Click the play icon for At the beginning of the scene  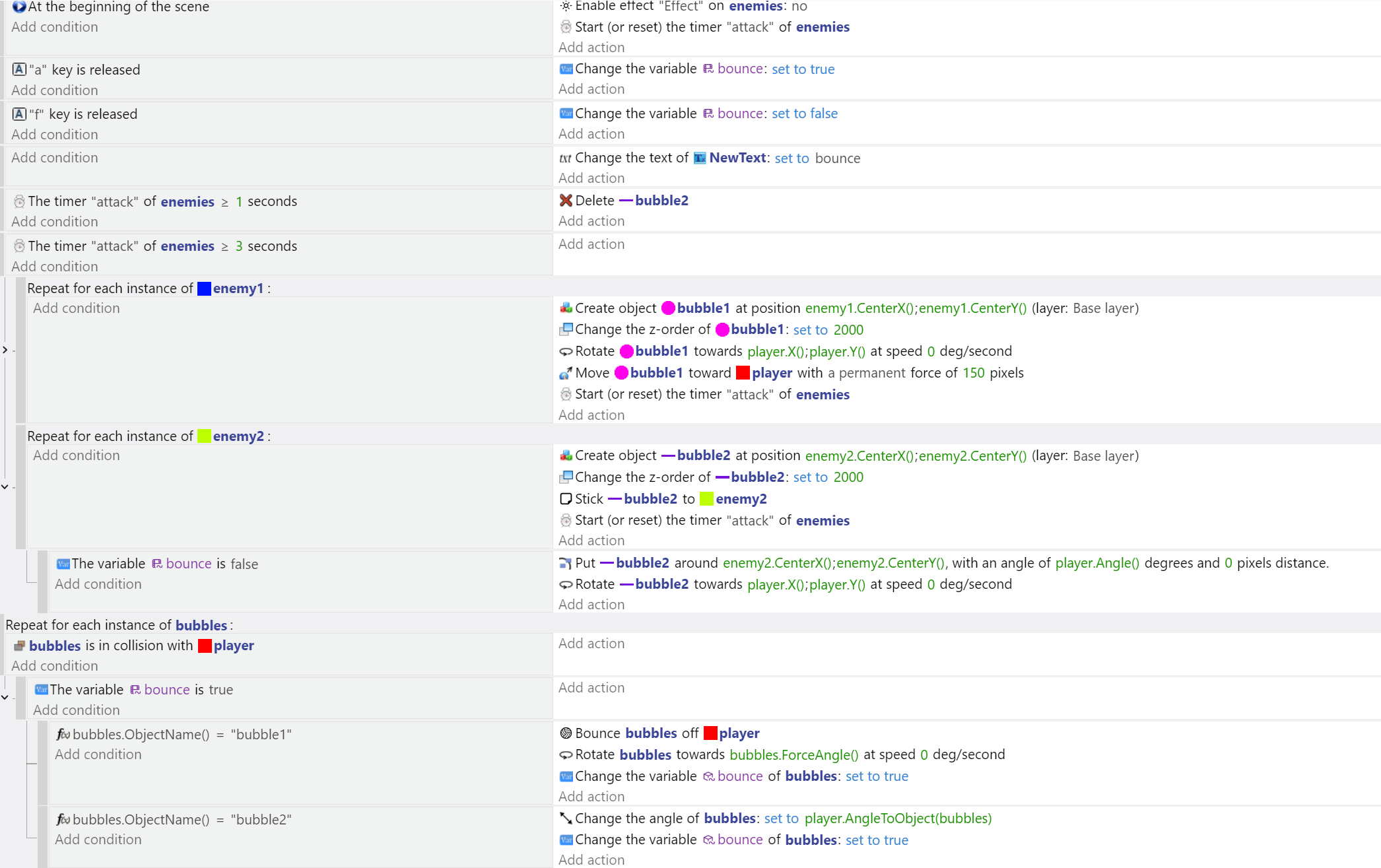(19, 7)
